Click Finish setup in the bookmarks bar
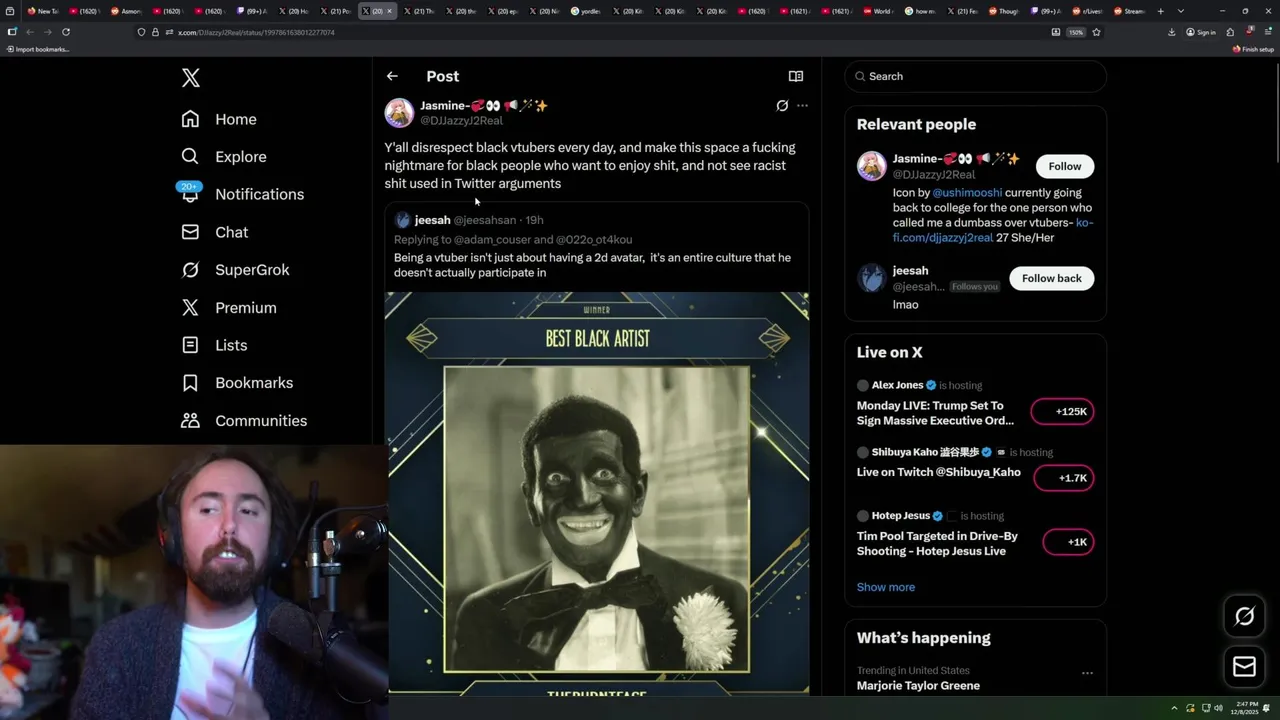The image size is (1280, 720). click(1253, 49)
